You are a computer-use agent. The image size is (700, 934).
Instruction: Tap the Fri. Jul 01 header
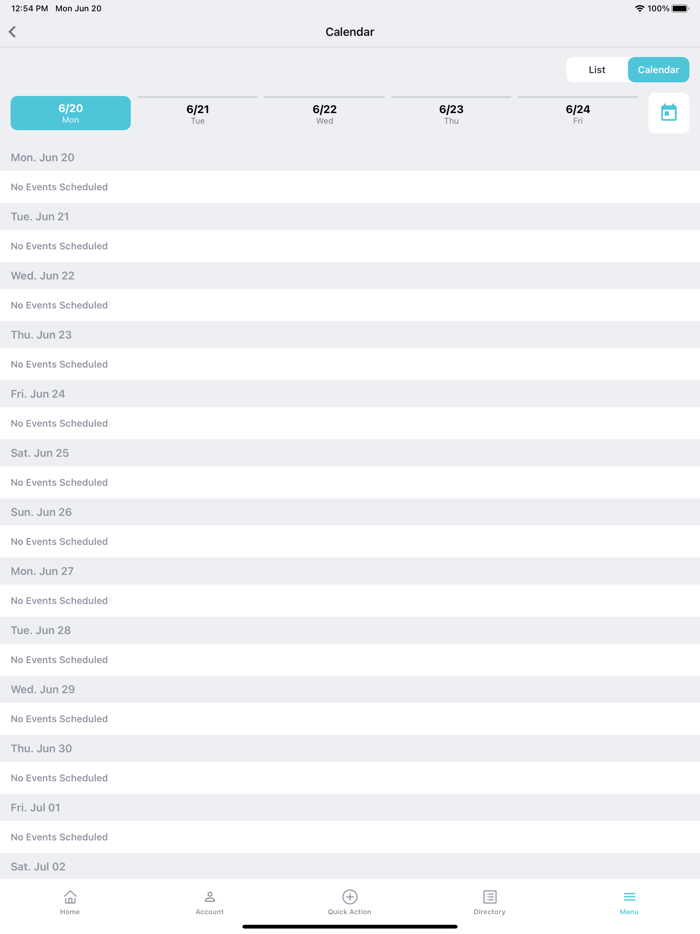pyautogui.click(x=350, y=808)
